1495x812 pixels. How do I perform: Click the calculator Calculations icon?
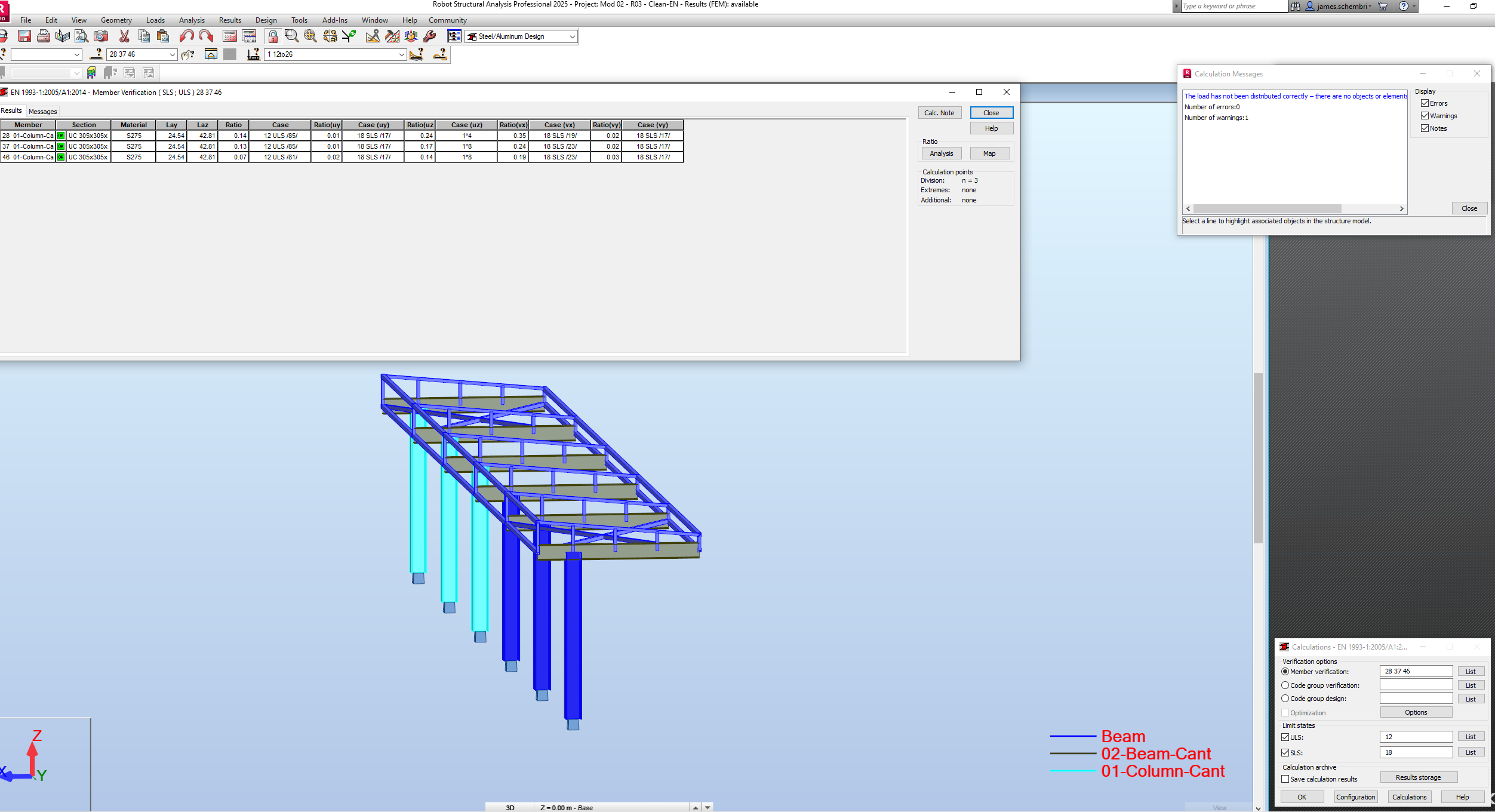click(230, 36)
